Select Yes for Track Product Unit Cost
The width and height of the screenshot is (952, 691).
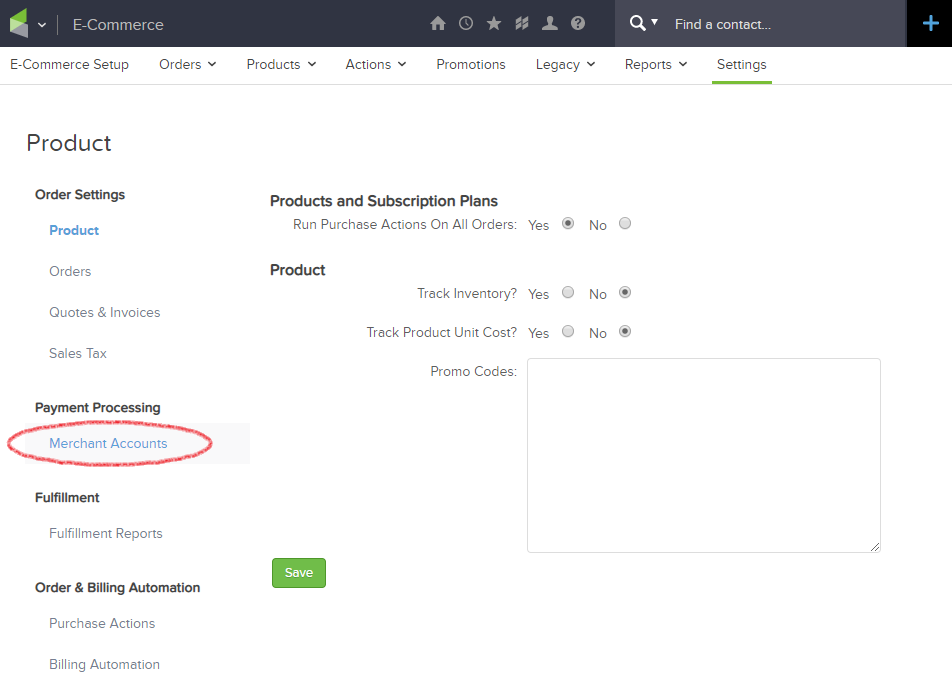pyautogui.click(x=568, y=332)
